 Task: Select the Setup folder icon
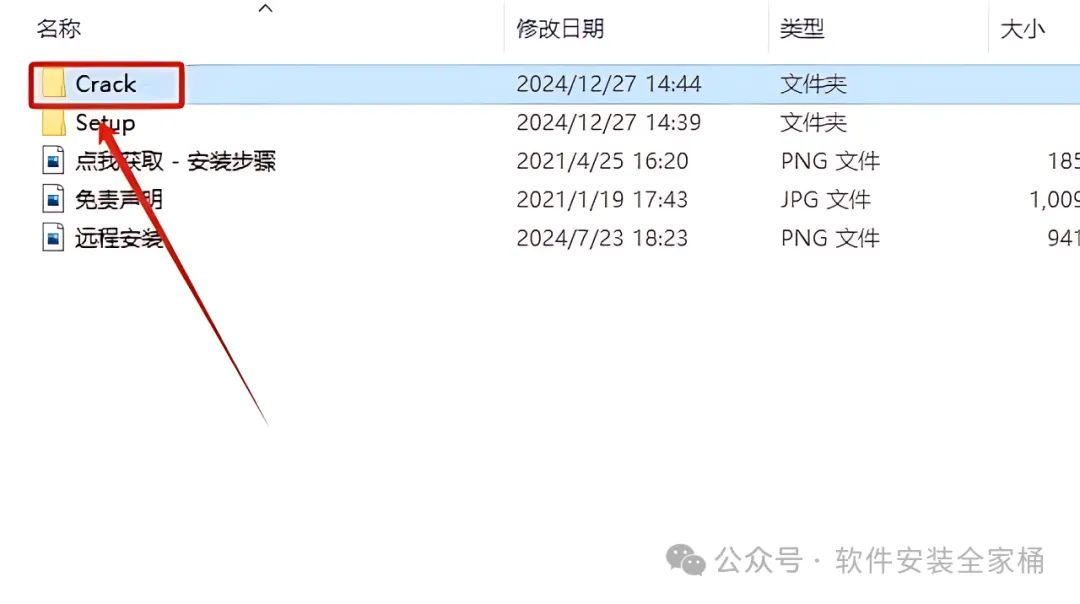coord(53,123)
